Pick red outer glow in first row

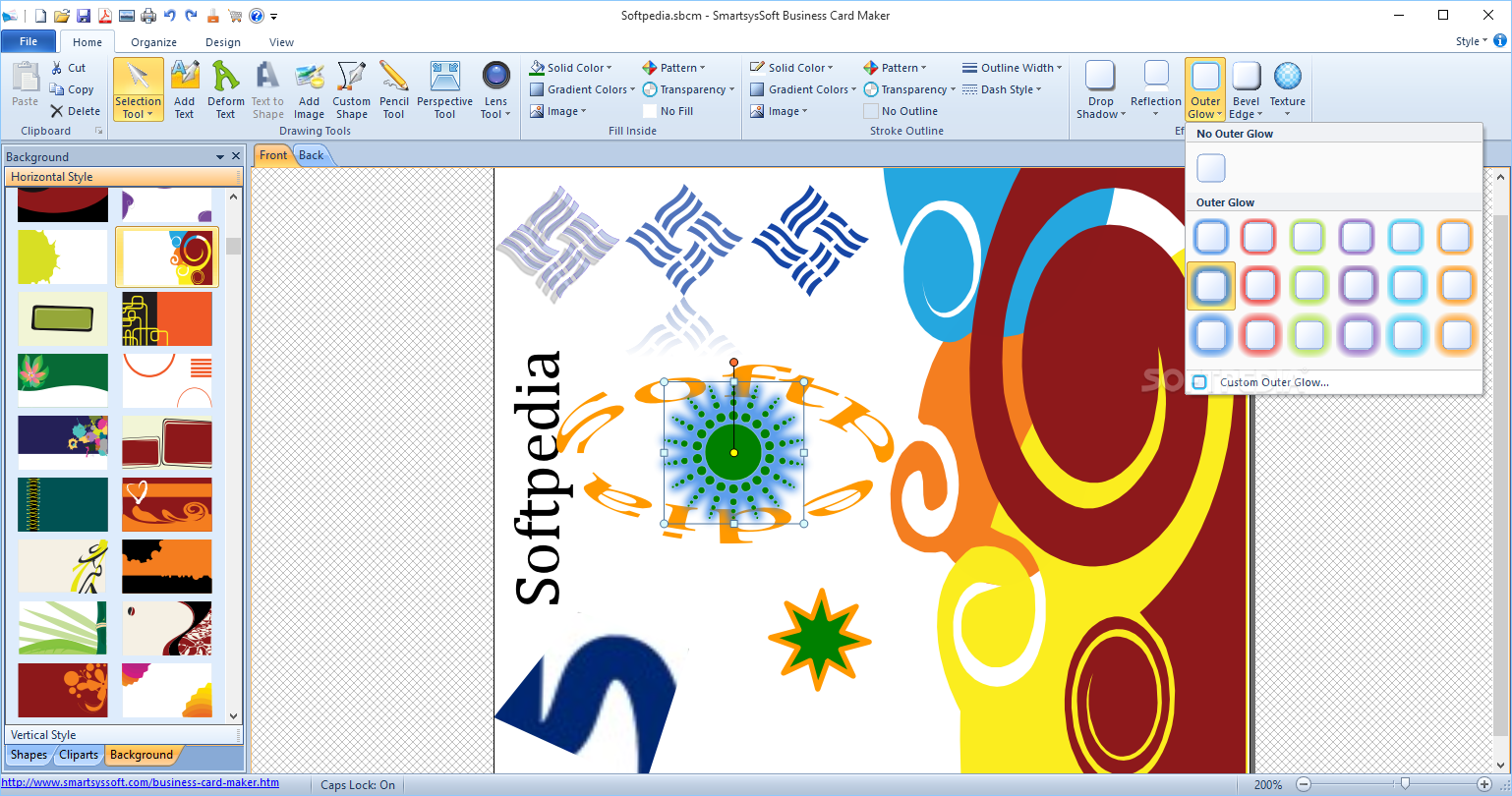[1259, 237]
